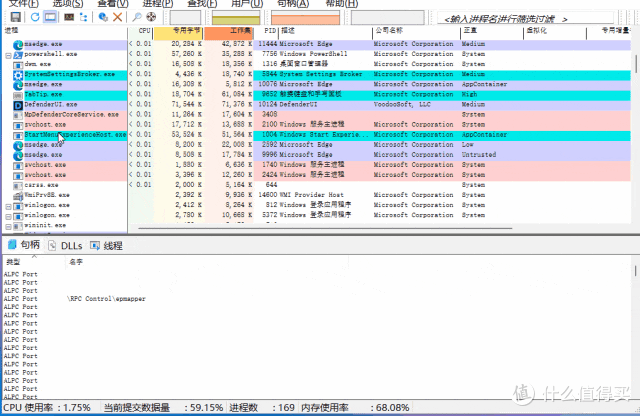This screenshot has height=416, width=640.
Task: Click the WMI Provider Host description
Action: click(311, 195)
